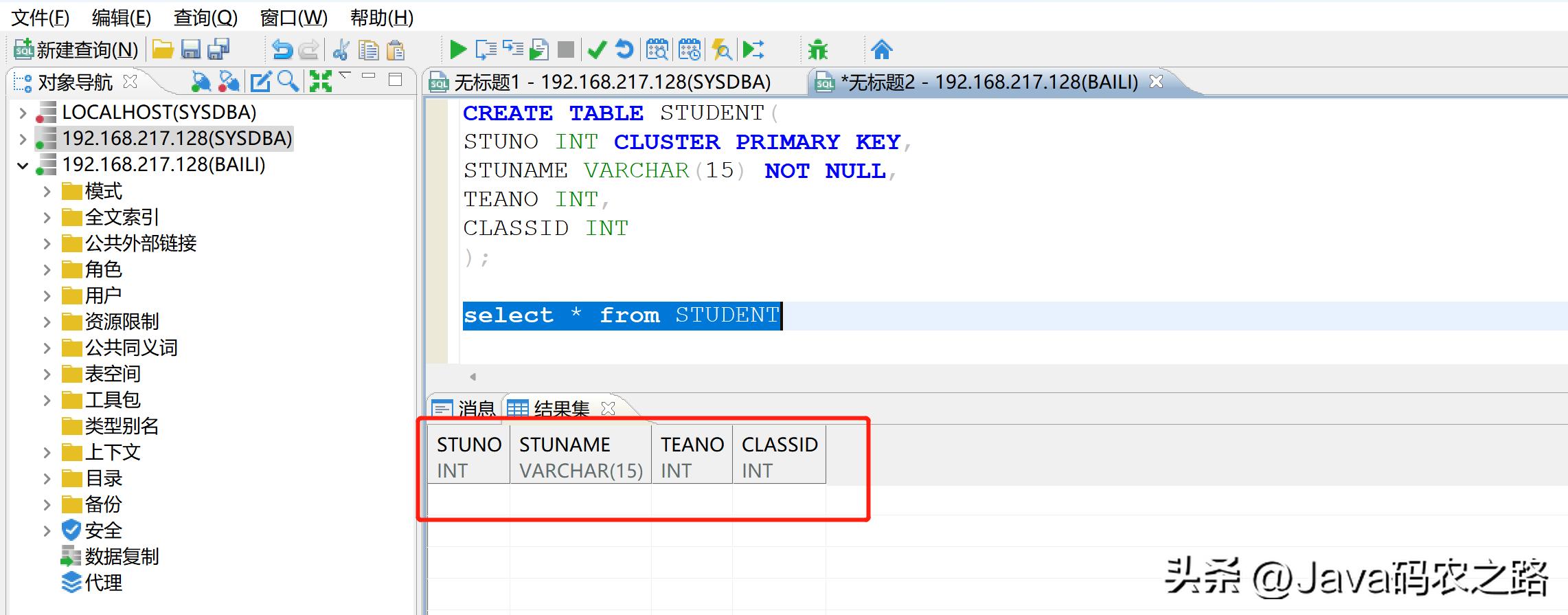Click the green Execute SQL play icon
This screenshot has width=1568, height=615.
457,49
